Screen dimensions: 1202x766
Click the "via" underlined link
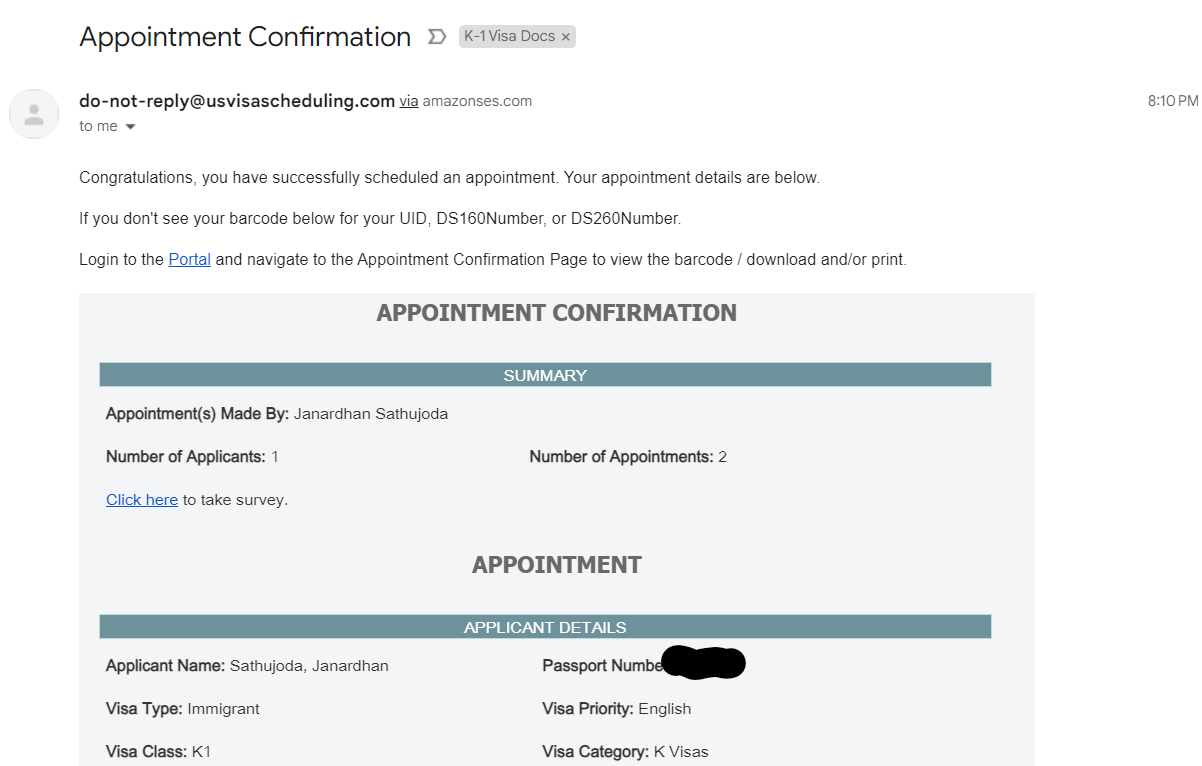tap(409, 101)
